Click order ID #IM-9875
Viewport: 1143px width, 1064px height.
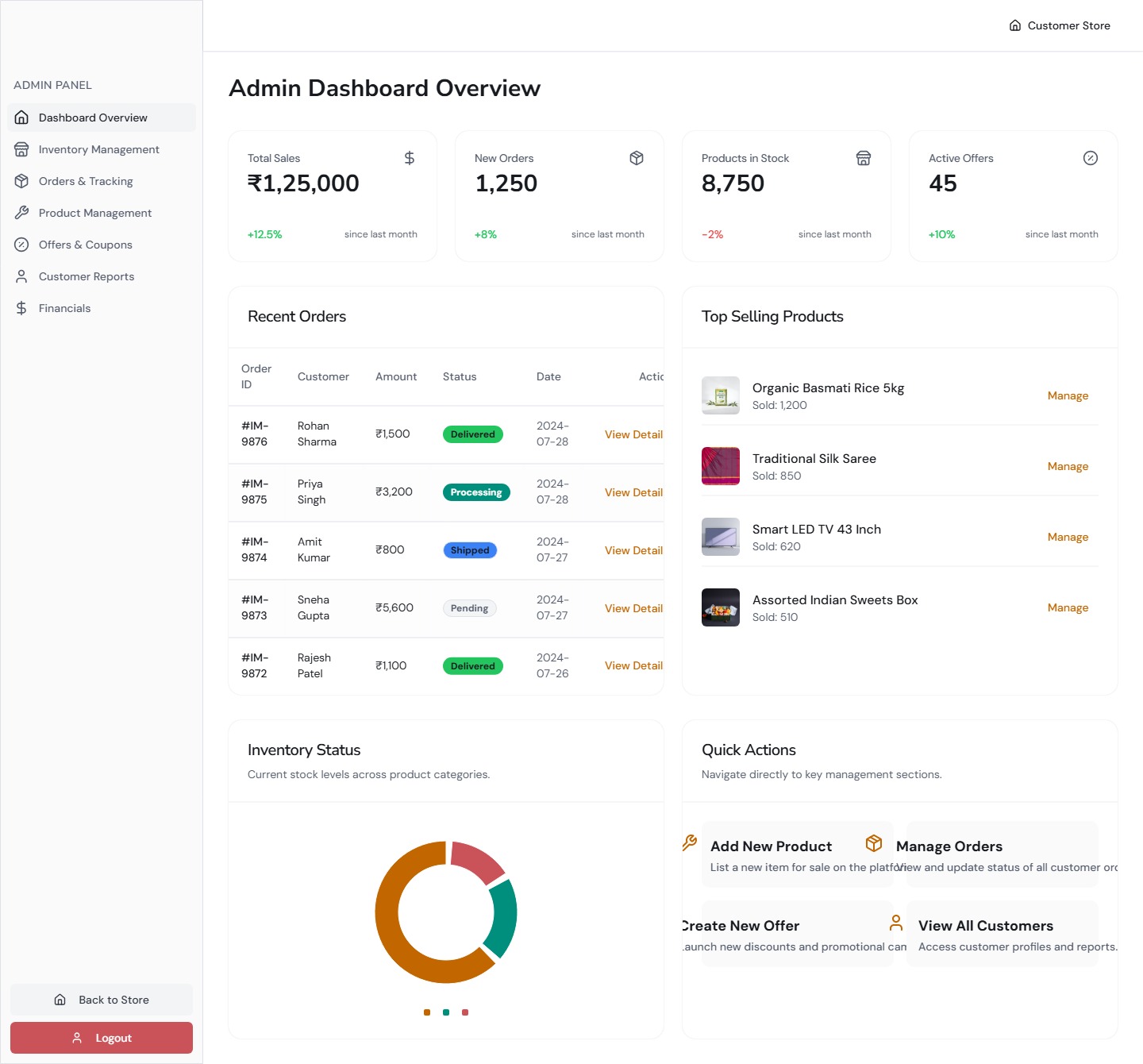pos(255,492)
